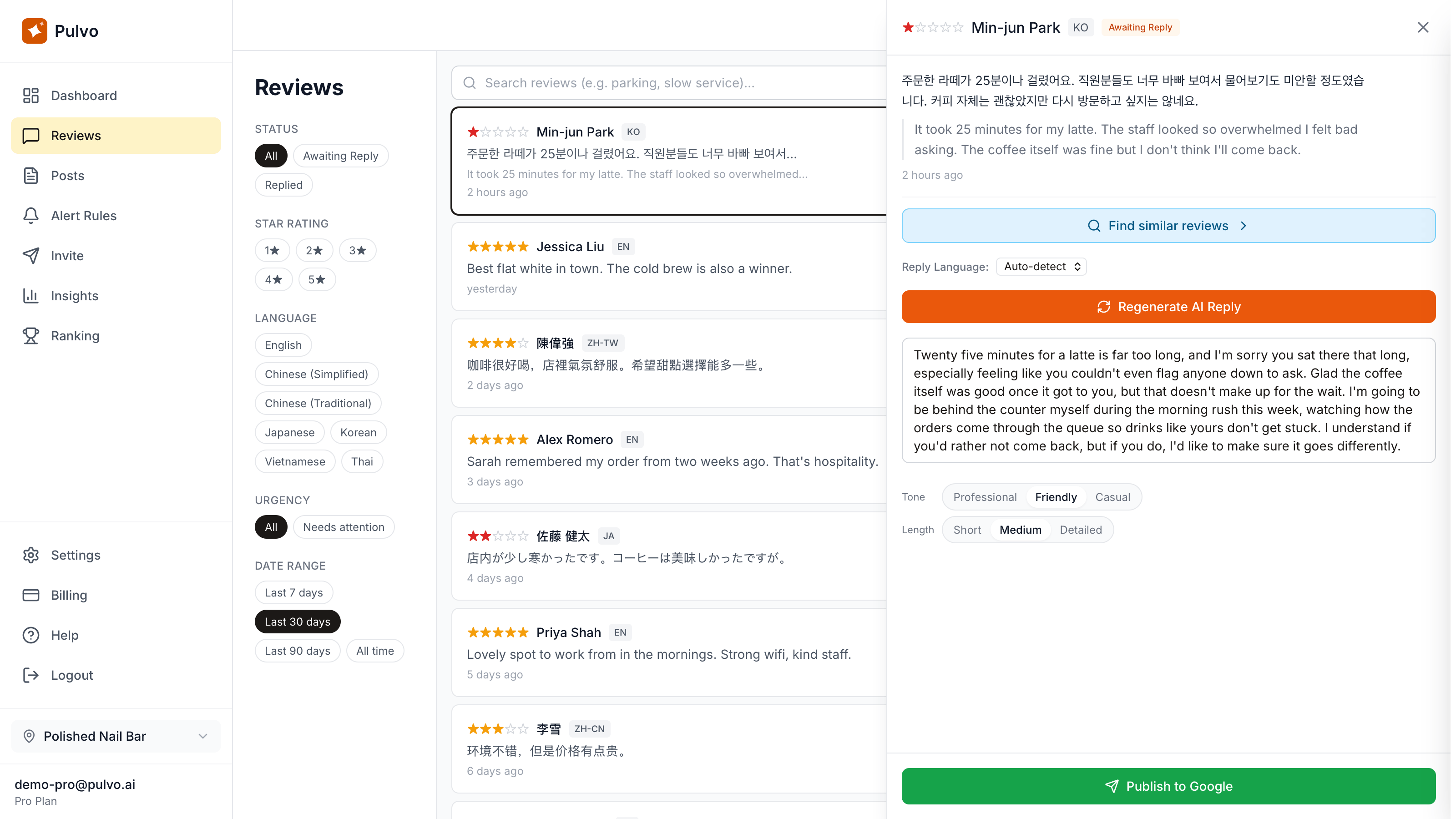Click inside the AI reply text area

pyautogui.click(x=1168, y=401)
